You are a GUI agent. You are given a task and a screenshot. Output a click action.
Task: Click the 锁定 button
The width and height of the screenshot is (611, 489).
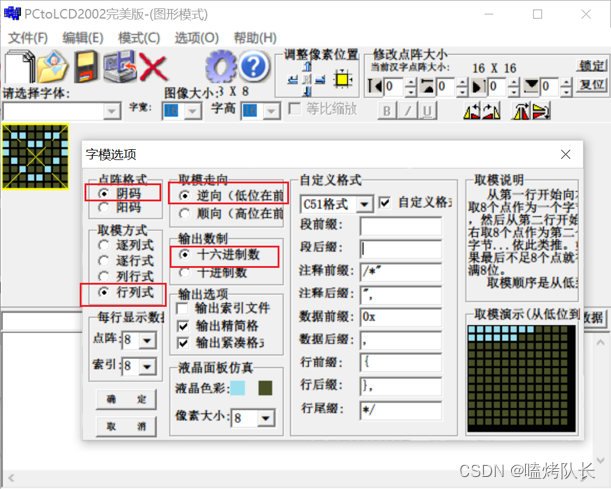(591, 66)
